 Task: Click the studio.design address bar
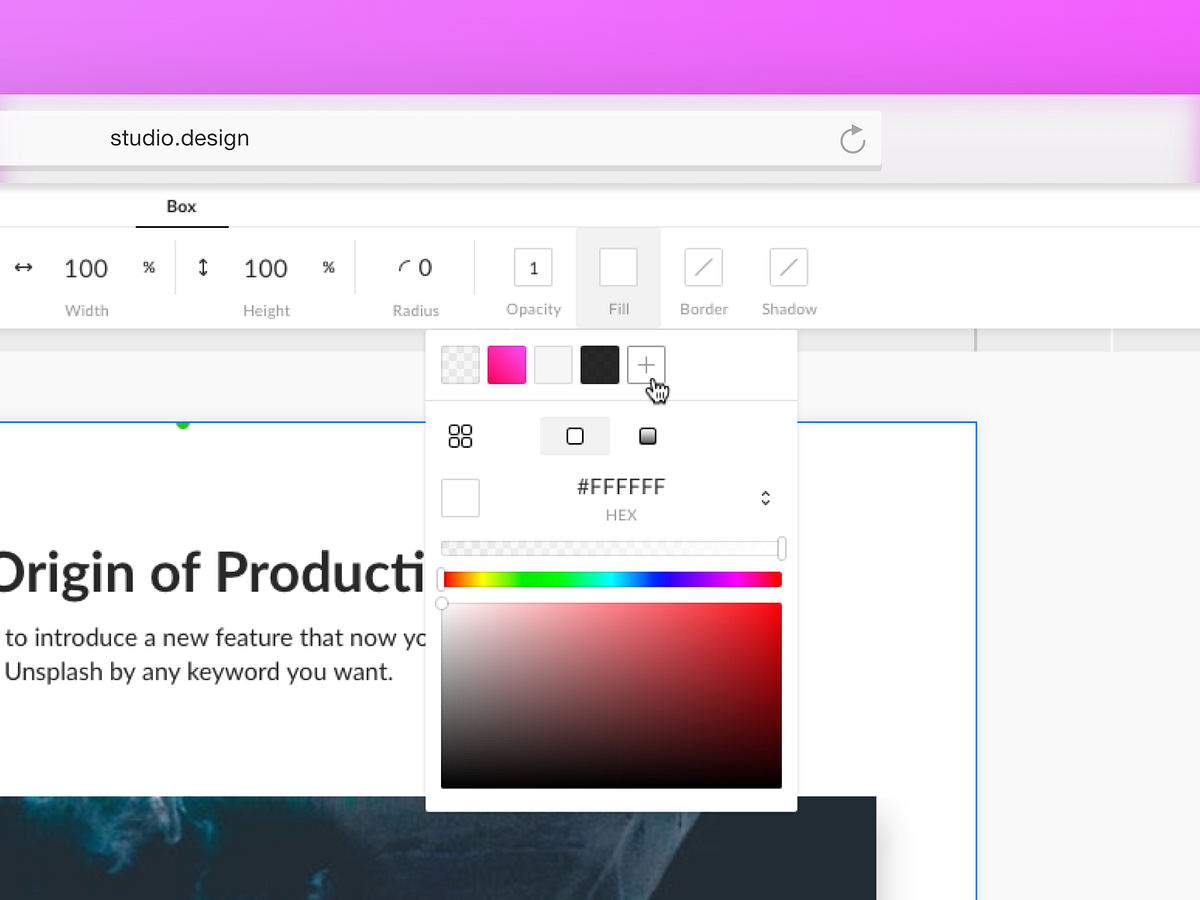click(180, 138)
